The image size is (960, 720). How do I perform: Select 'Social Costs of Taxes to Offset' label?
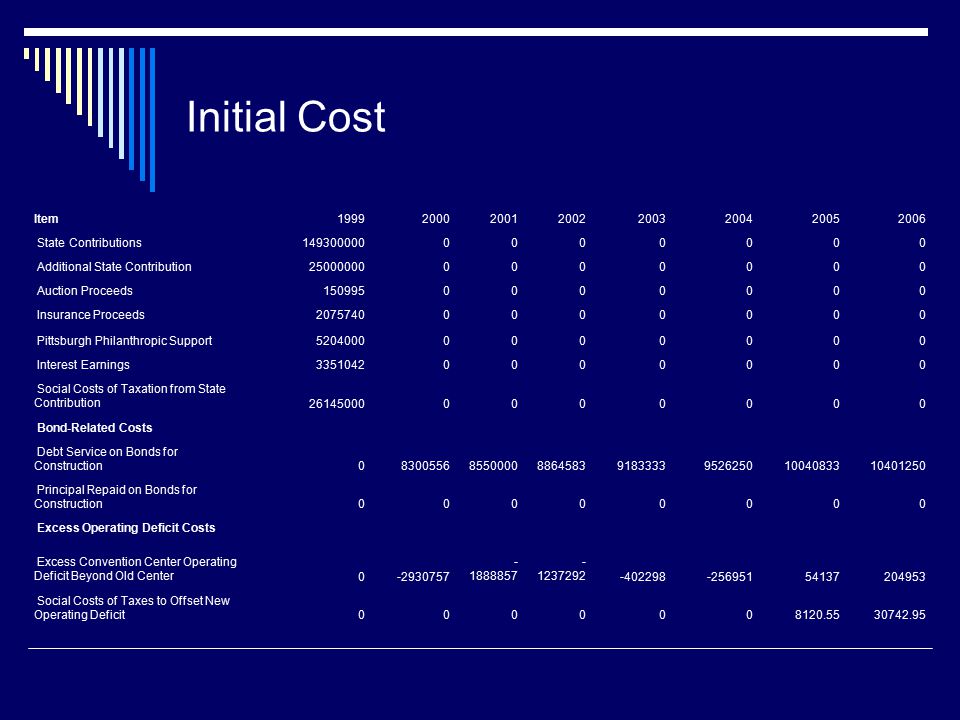coord(132,607)
